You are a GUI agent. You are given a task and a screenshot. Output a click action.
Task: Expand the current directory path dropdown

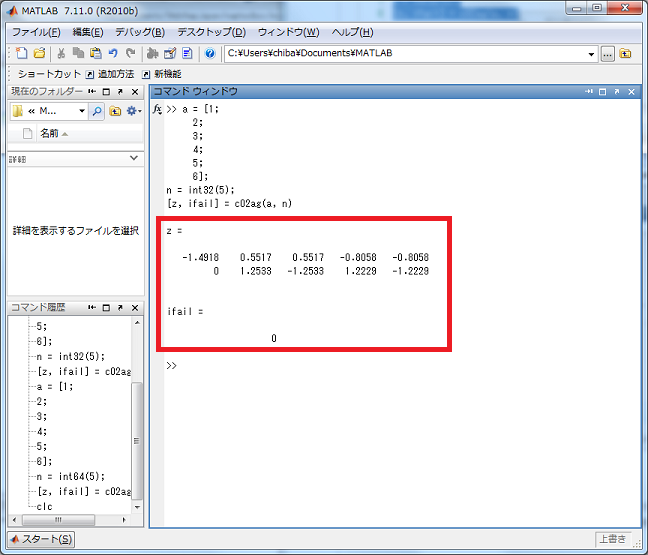click(x=591, y=54)
